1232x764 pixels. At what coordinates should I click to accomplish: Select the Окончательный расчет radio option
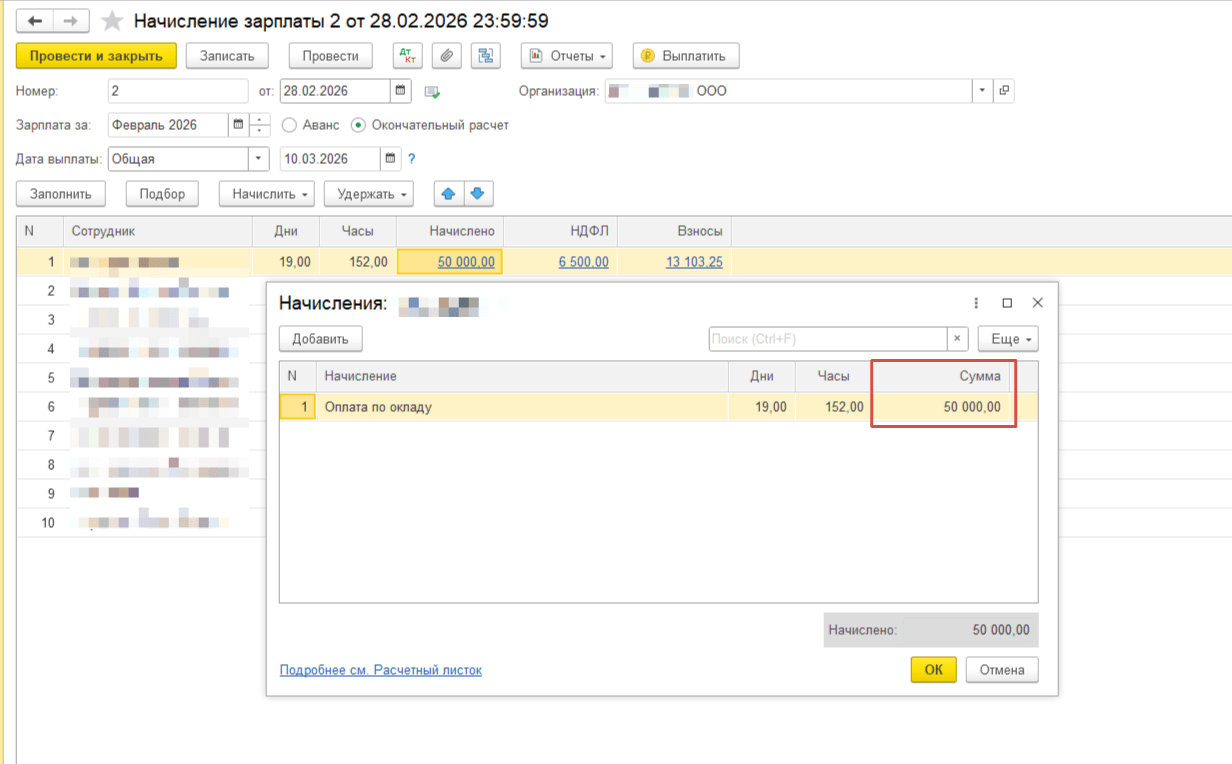click(430, 125)
